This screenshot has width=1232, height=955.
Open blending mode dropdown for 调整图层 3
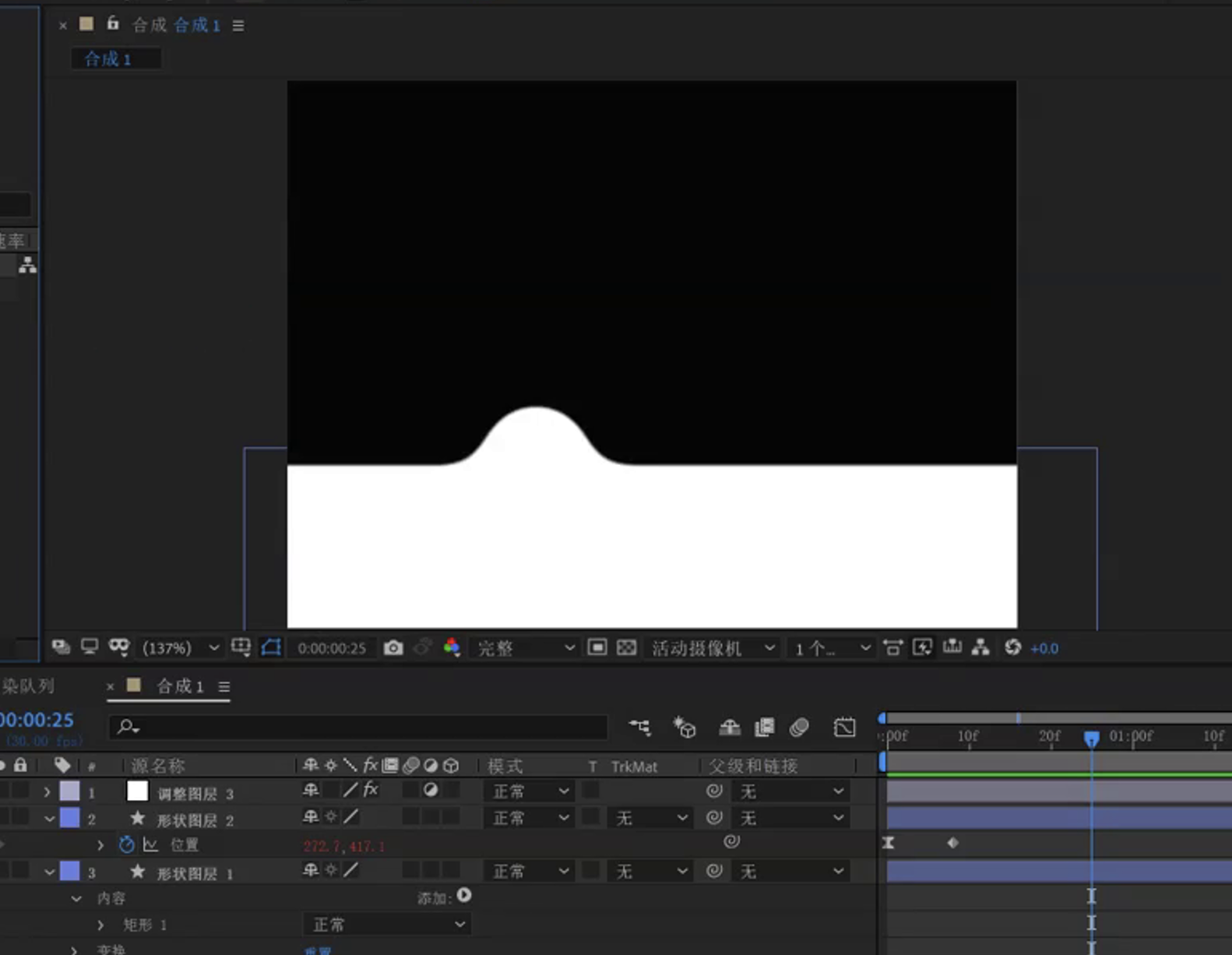pos(530,791)
